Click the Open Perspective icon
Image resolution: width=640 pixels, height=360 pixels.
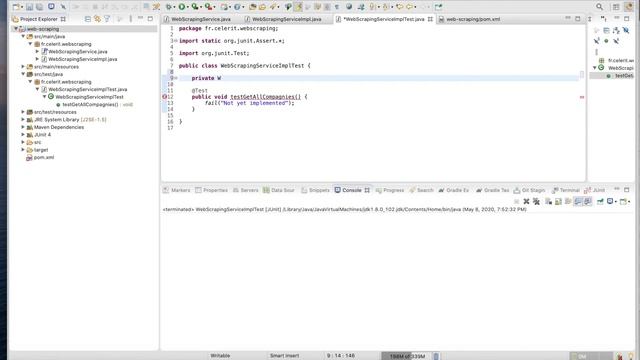click(616, 7)
